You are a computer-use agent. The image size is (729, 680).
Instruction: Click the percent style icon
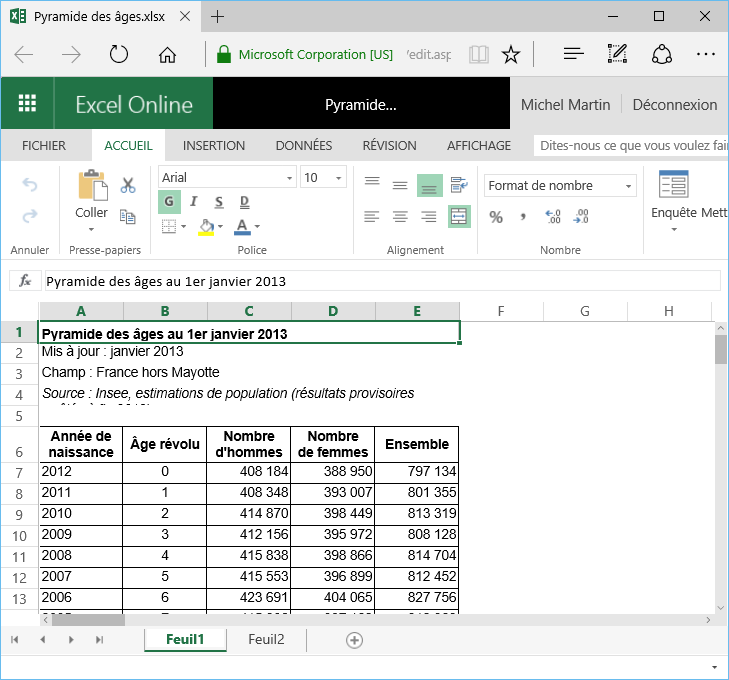tap(496, 217)
